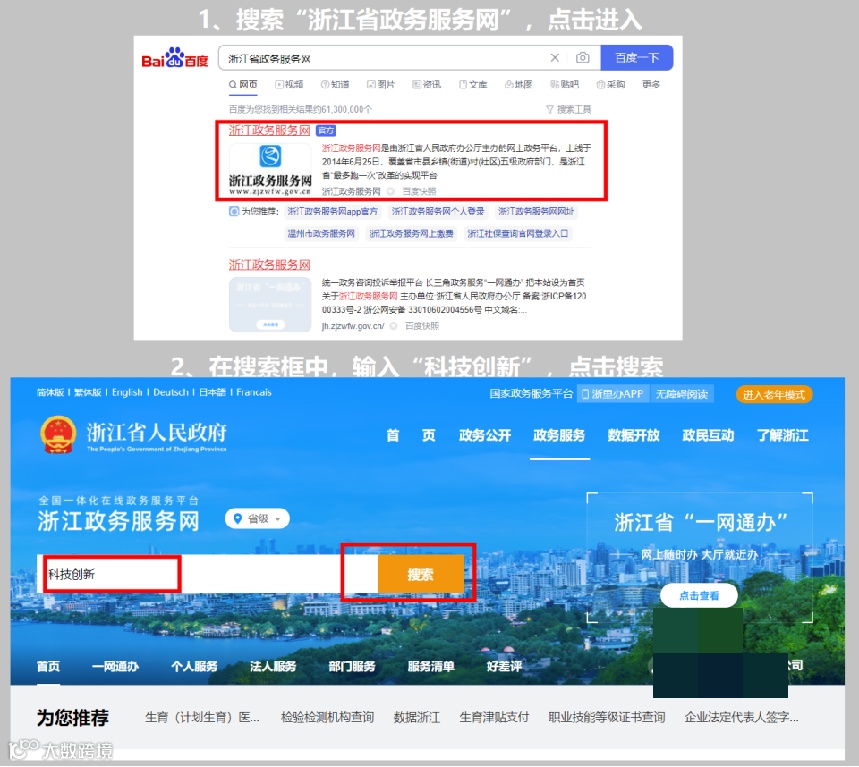Open Baidu camera image search
Image resolution: width=859 pixels, height=767 pixels.
[x=582, y=58]
